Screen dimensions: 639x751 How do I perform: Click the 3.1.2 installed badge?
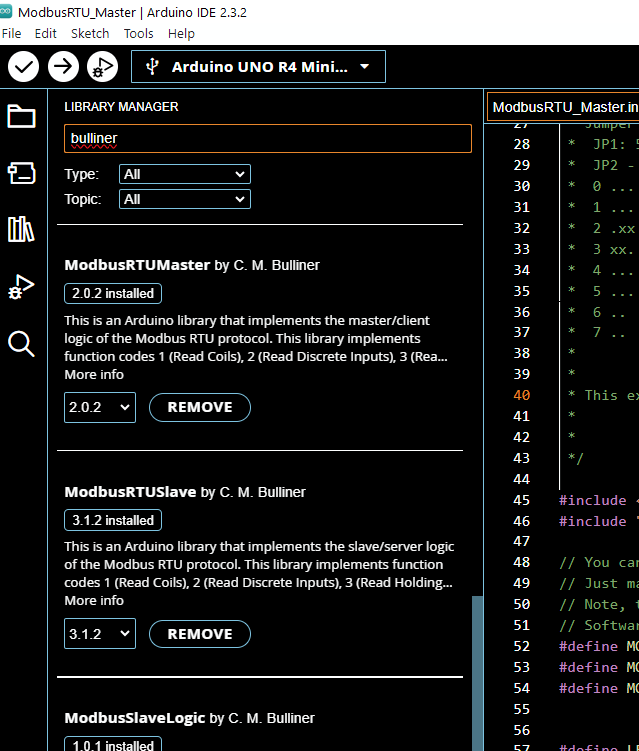(113, 521)
